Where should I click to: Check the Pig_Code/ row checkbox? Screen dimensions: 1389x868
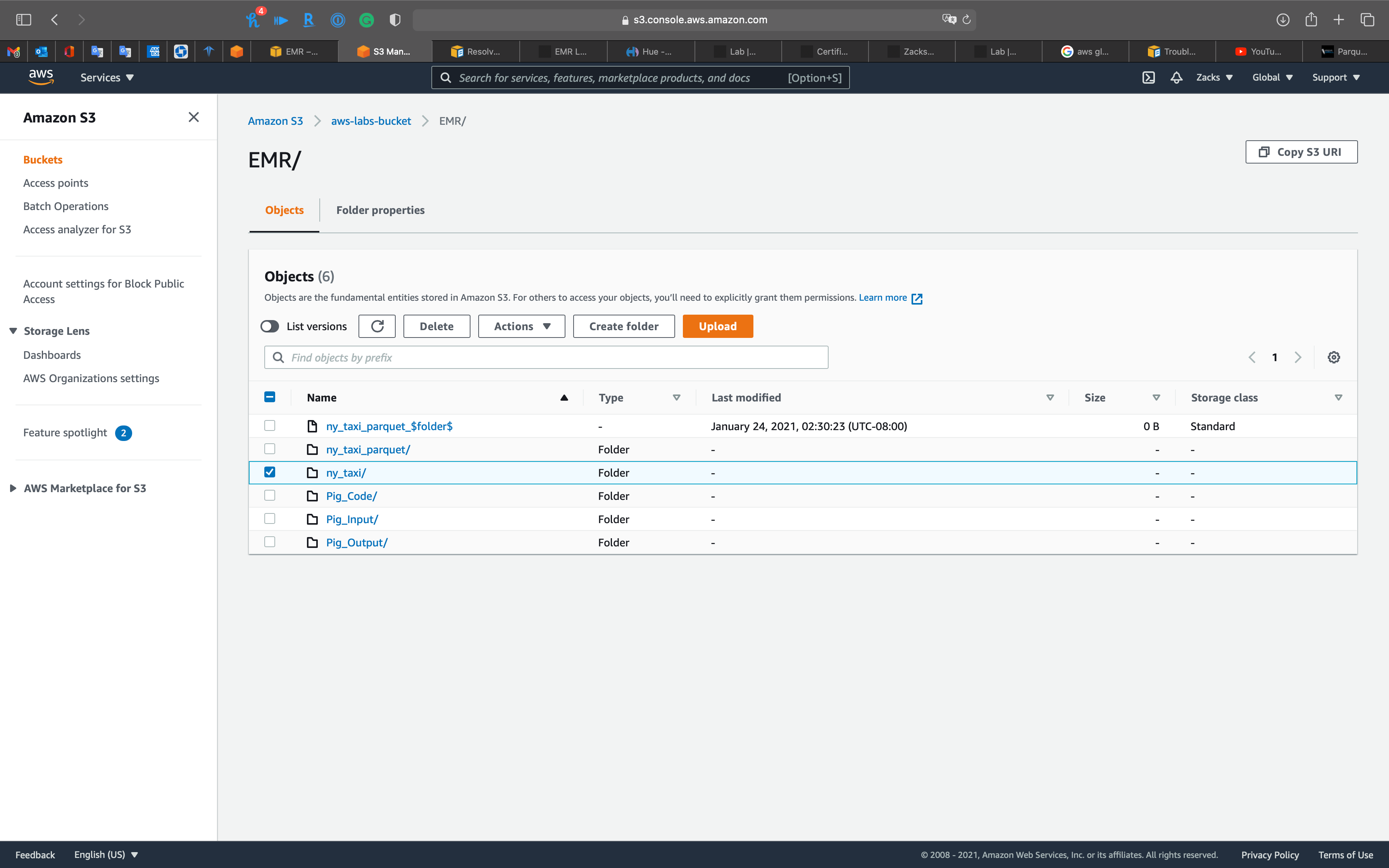[270, 495]
